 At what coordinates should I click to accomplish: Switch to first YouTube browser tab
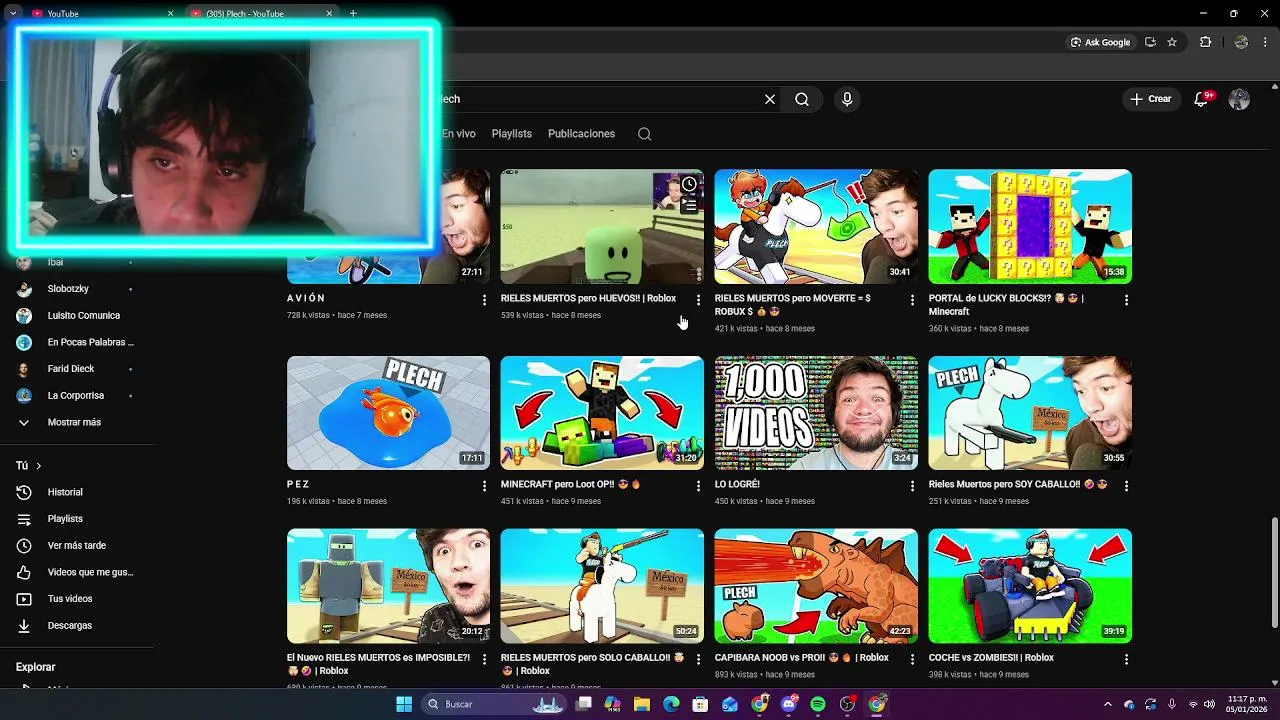coord(100,13)
